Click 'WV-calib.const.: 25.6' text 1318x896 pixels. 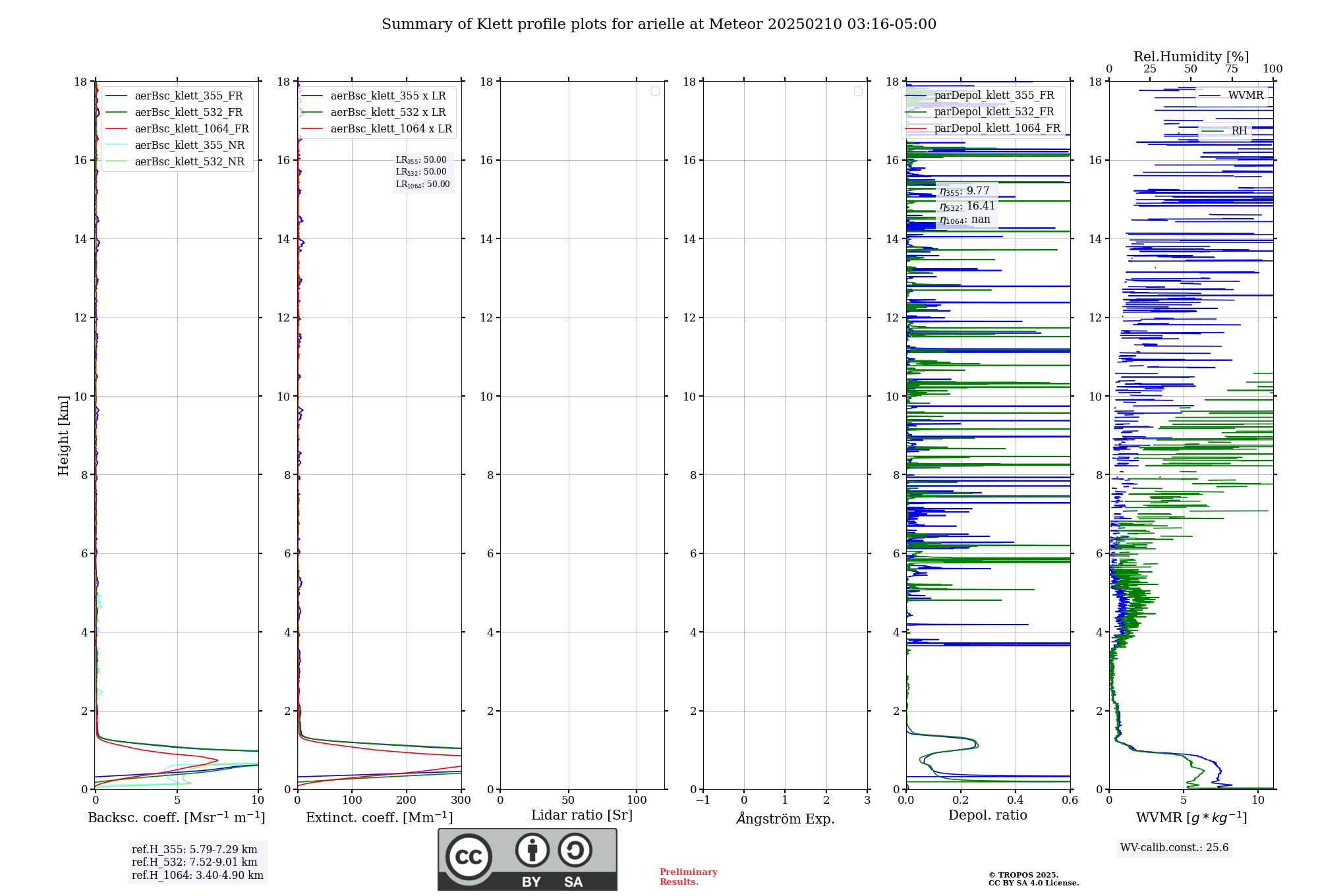1174,848
